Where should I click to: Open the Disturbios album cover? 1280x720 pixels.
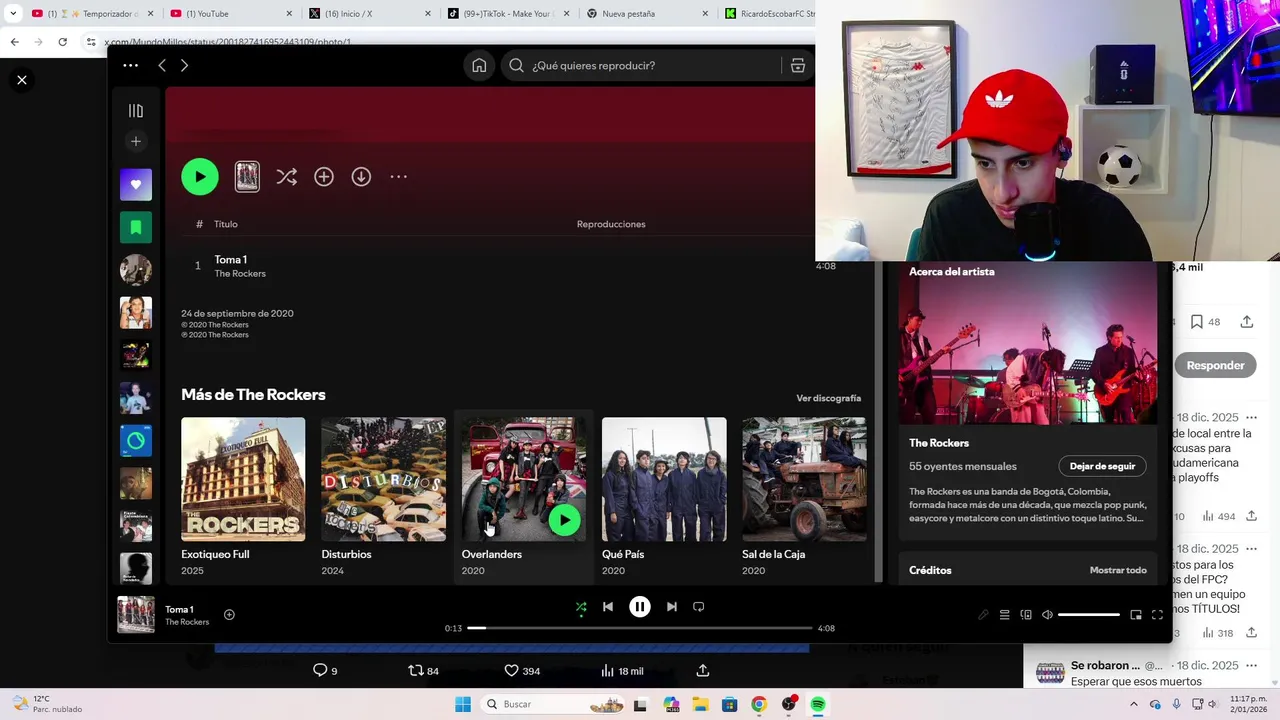pos(384,479)
